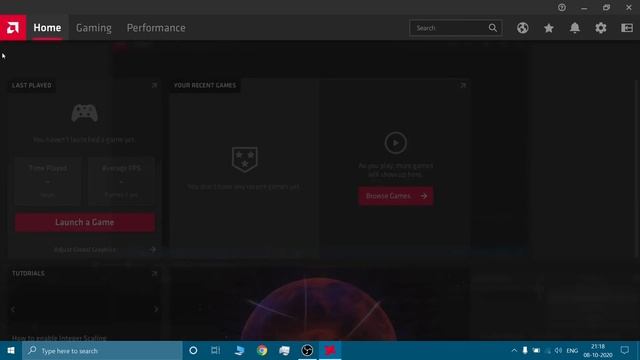This screenshot has width=640, height=360.
Task: Open Adjust Global Graphics link
Action: (85, 249)
